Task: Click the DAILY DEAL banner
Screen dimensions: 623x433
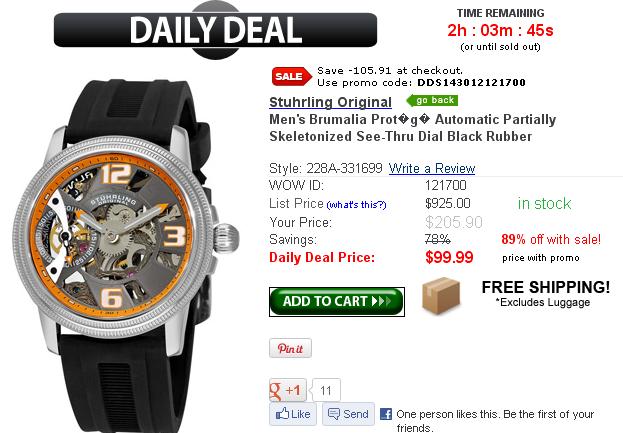Action: 215,30
